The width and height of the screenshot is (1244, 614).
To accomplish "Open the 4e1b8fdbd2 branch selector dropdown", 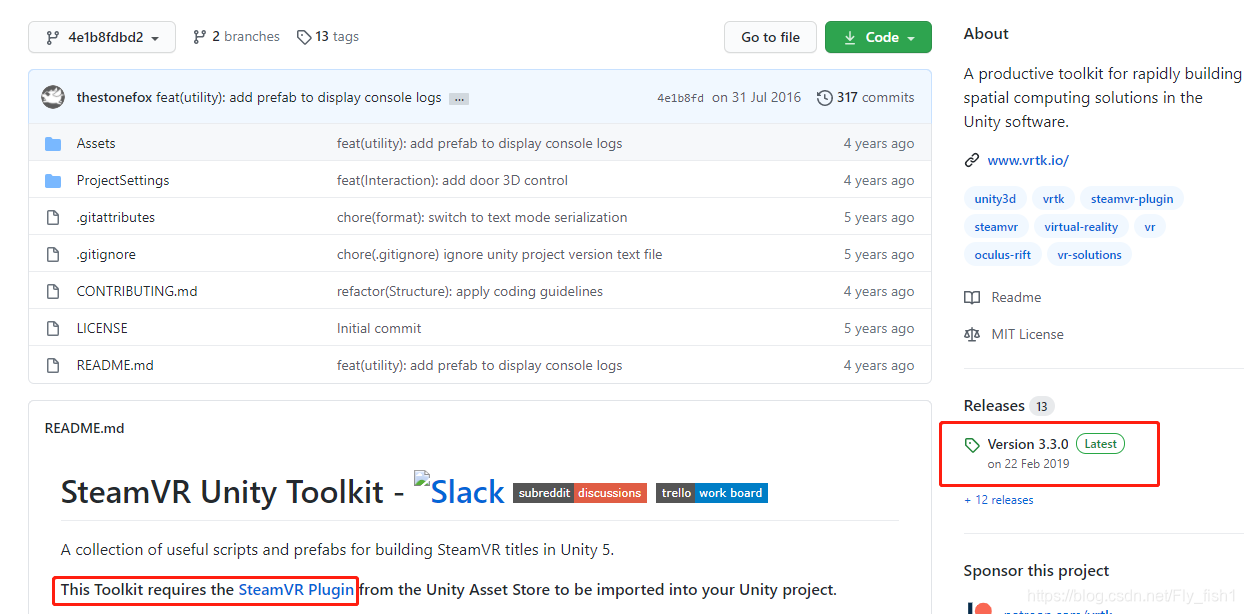I will pos(102,37).
